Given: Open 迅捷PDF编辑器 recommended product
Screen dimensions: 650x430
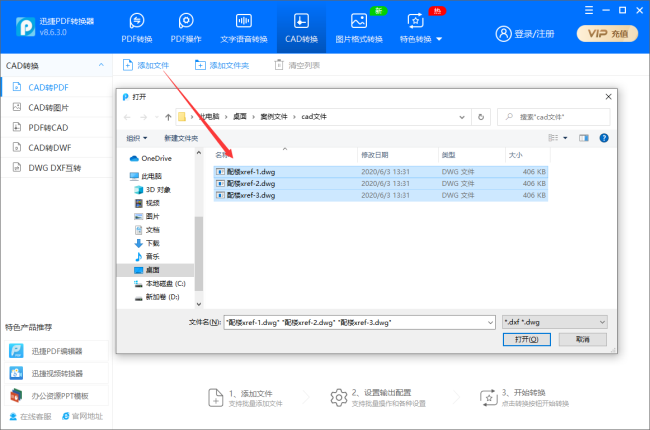Looking at the screenshot, I should (56, 351).
